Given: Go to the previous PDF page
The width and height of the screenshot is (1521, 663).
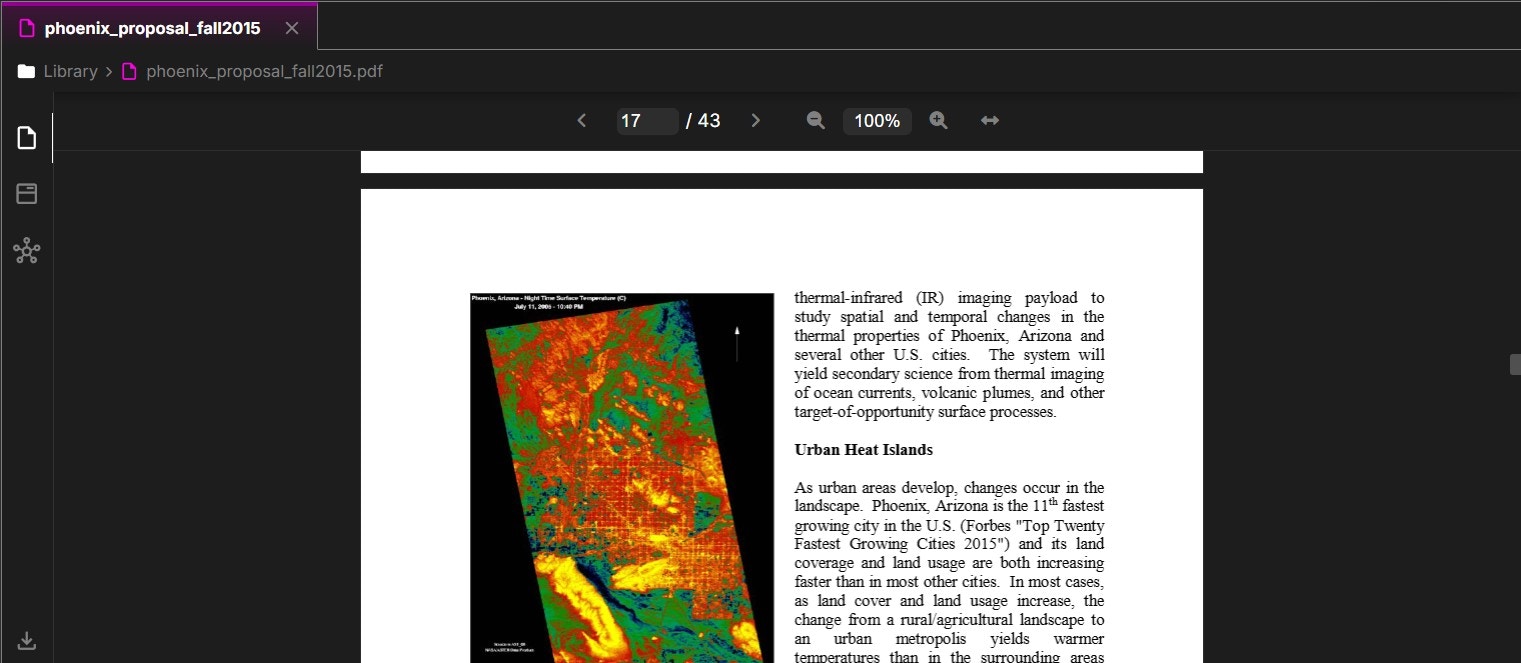Looking at the screenshot, I should pos(582,121).
